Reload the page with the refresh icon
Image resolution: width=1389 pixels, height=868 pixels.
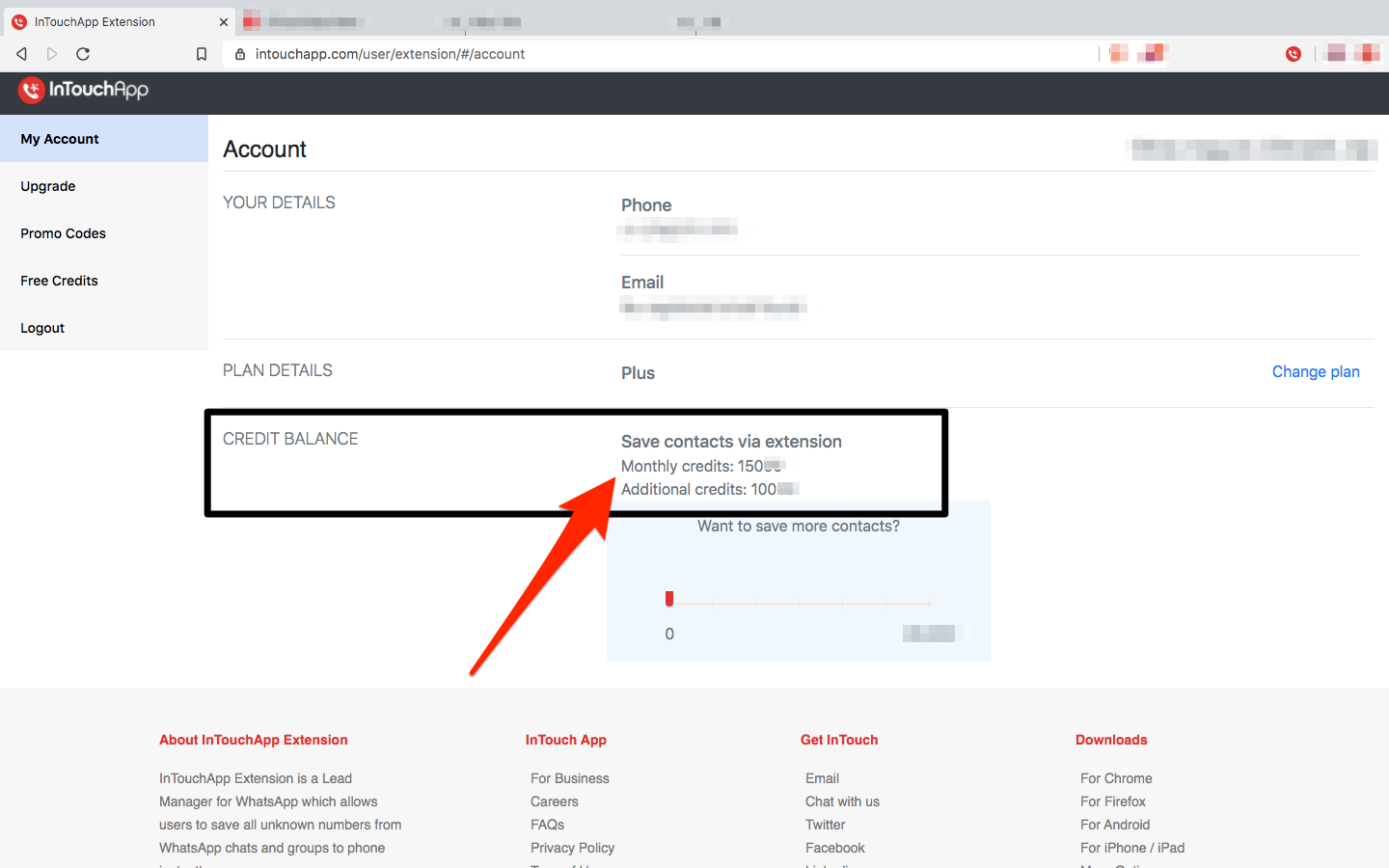coord(83,54)
